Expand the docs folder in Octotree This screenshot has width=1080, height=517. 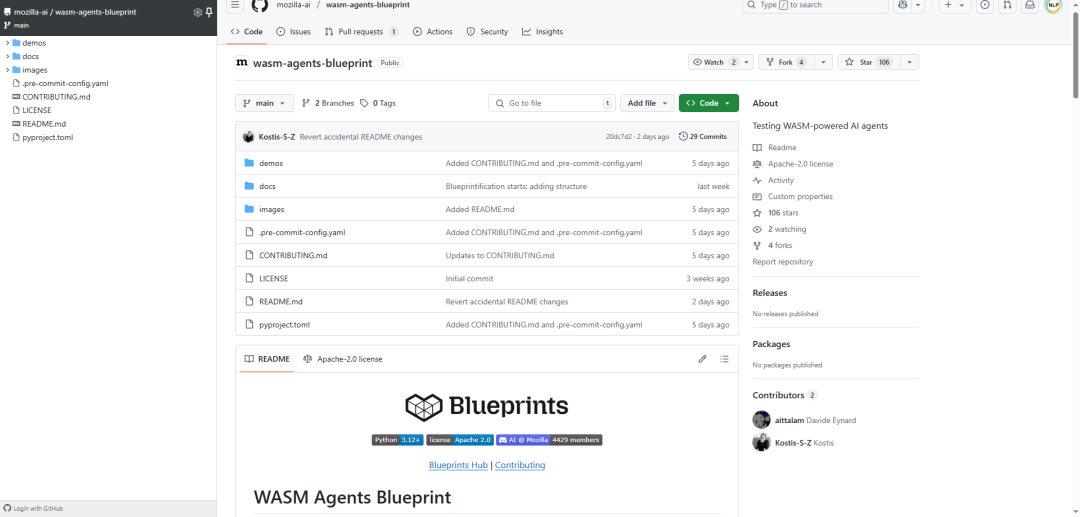point(8,56)
